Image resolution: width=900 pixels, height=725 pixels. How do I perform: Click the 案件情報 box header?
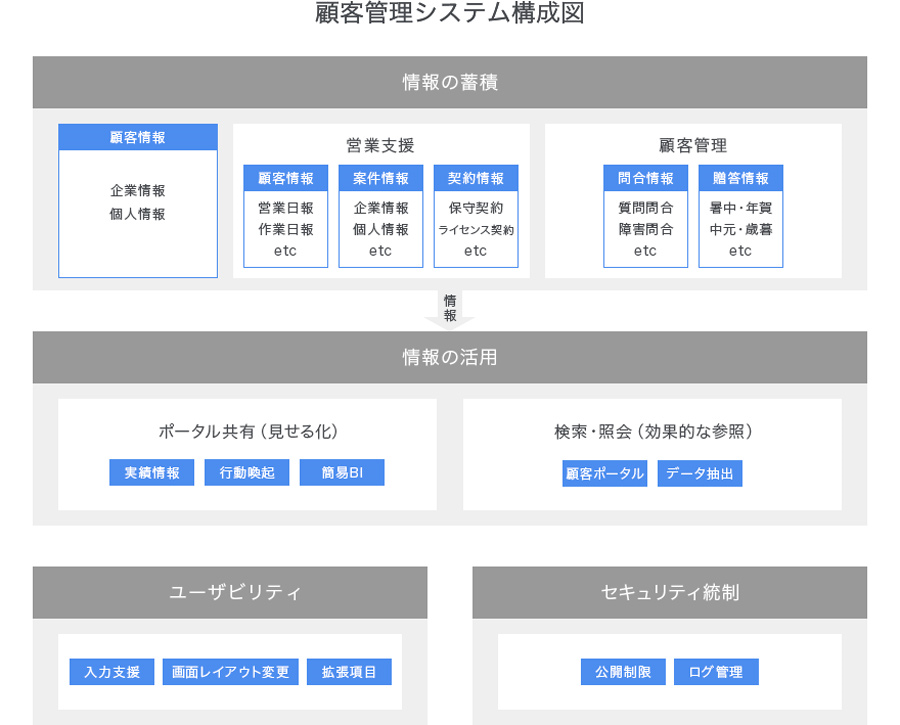coord(381,178)
